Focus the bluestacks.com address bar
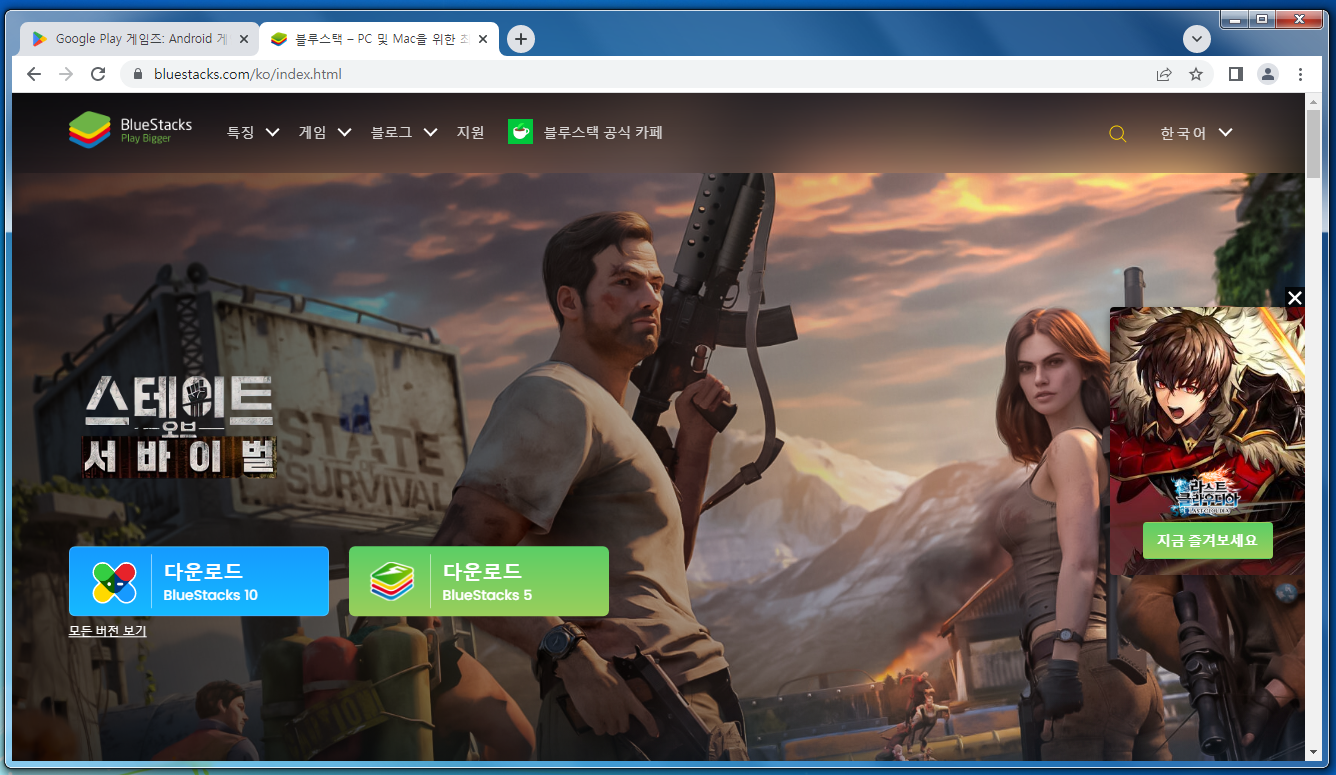This screenshot has height=775, width=1336. click(640, 74)
